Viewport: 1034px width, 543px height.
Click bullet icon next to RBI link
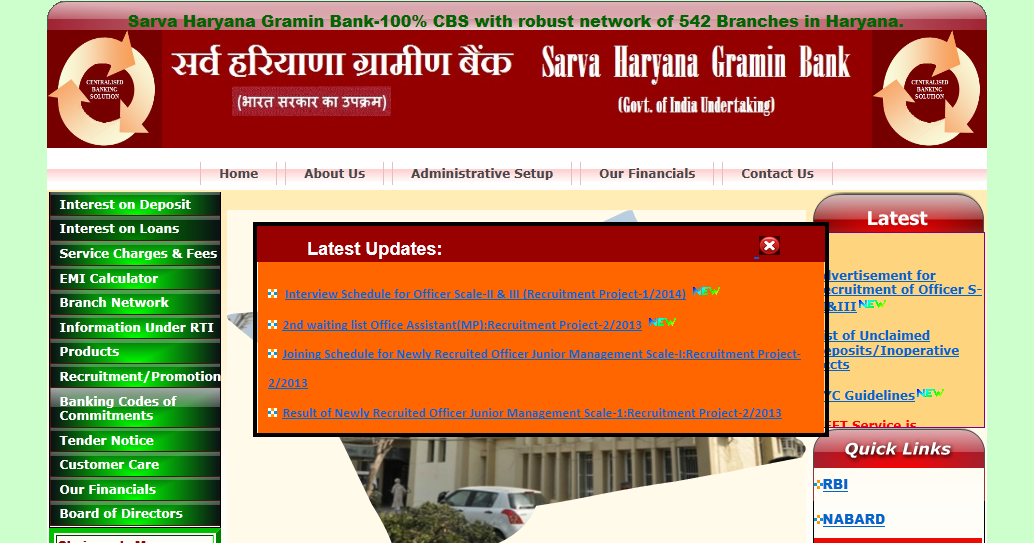819,484
